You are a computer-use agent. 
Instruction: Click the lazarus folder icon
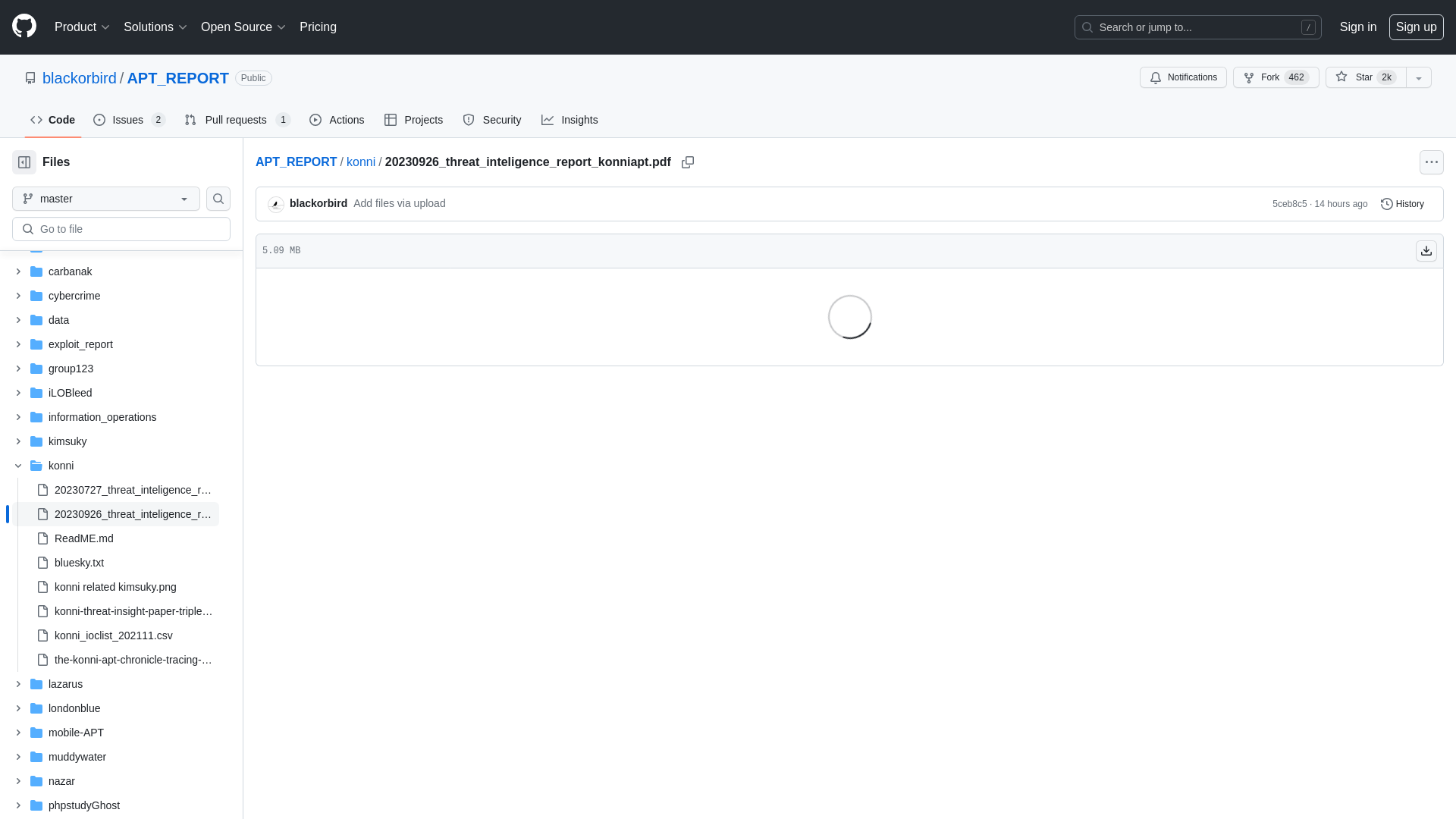pos(36,684)
